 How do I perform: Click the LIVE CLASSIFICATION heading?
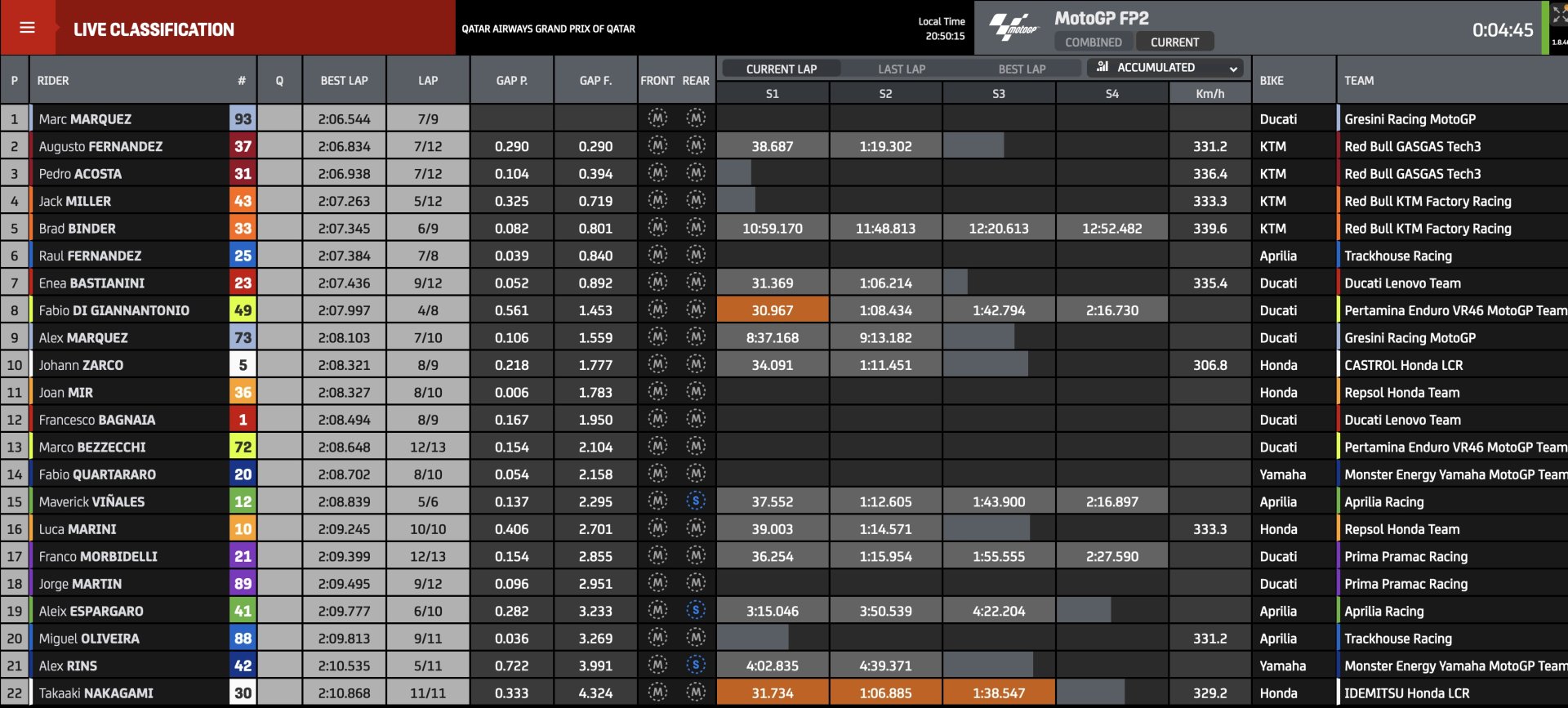[154, 29]
